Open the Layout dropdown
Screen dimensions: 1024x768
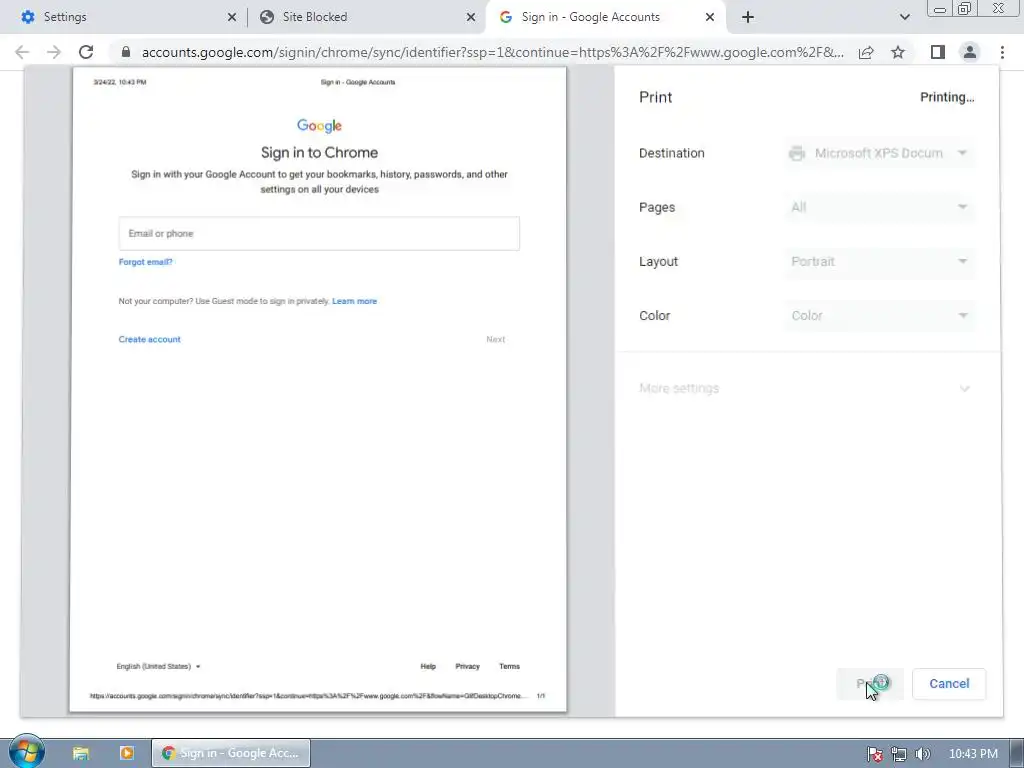(x=879, y=261)
